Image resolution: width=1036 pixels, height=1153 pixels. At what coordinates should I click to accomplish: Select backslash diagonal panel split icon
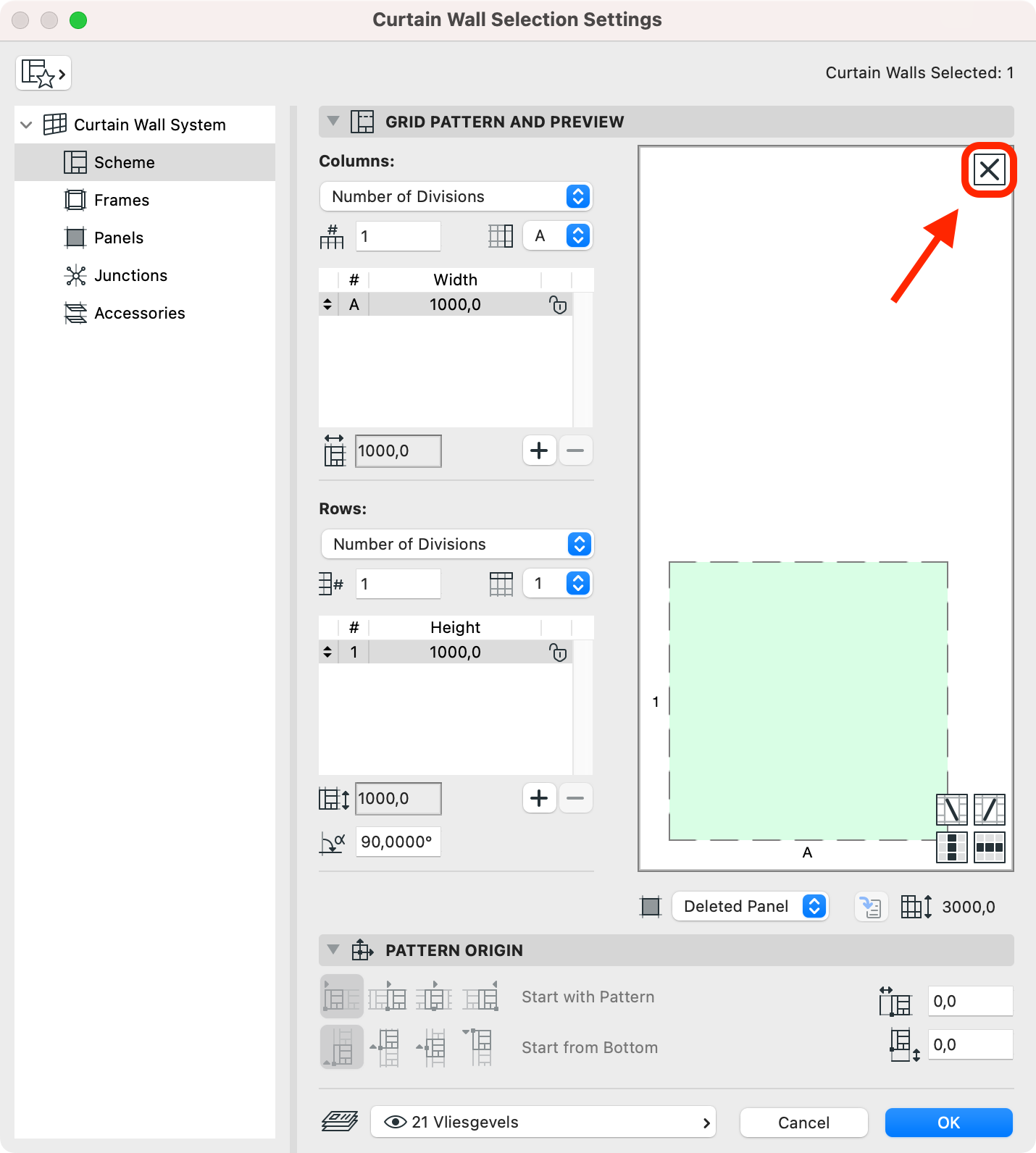coord(952,809)
